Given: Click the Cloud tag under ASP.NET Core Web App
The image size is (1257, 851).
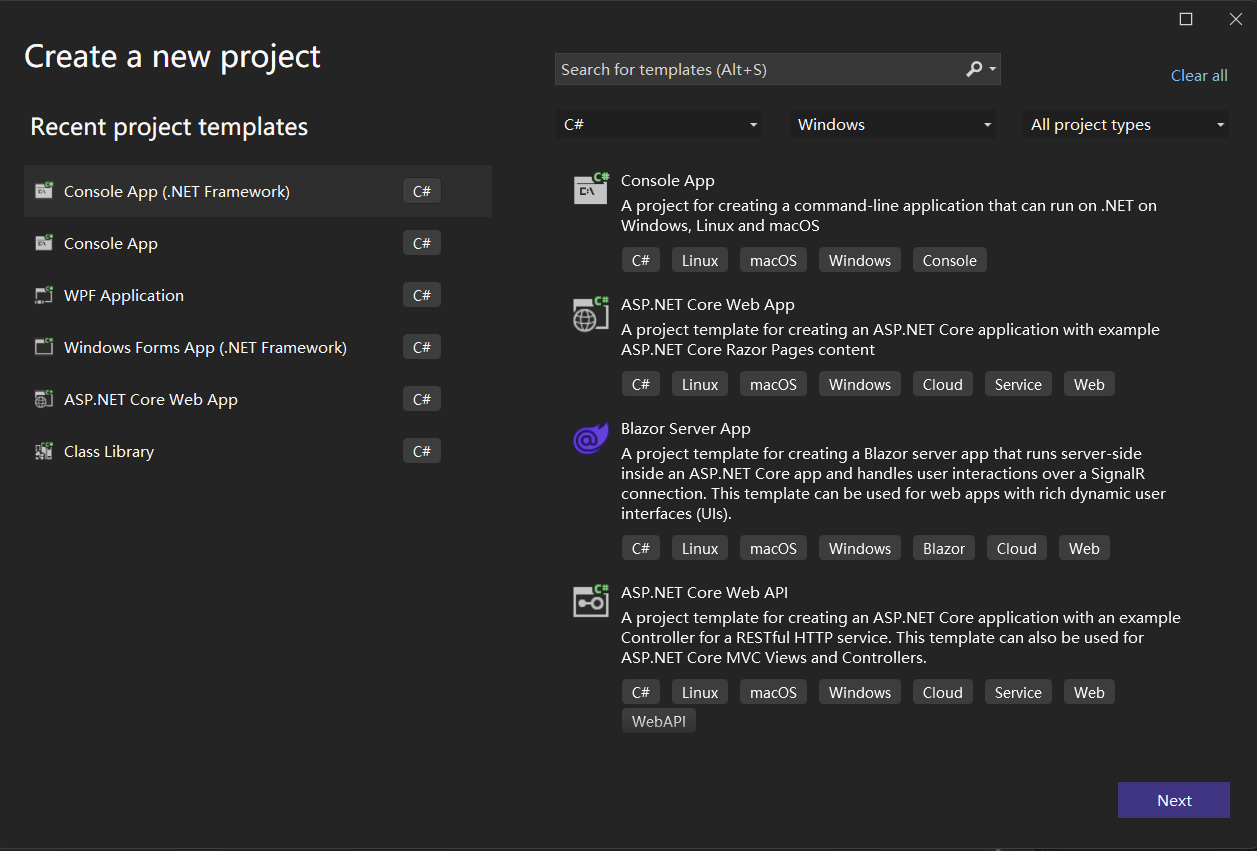Looking at the screenshot, I should [943, 384].
